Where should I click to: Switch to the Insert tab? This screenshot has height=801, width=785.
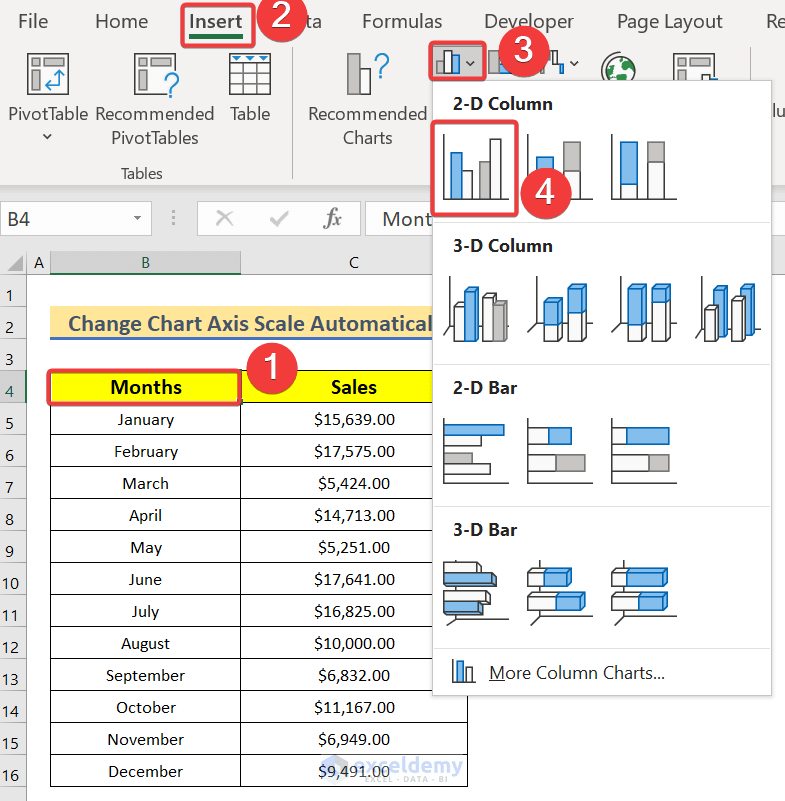click(x=216, y=22)
